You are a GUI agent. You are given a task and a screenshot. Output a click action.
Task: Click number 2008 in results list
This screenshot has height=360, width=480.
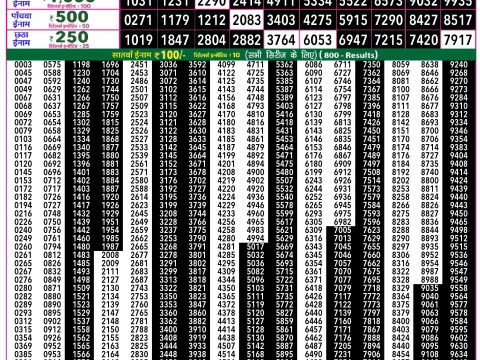[x=110, y=255]
